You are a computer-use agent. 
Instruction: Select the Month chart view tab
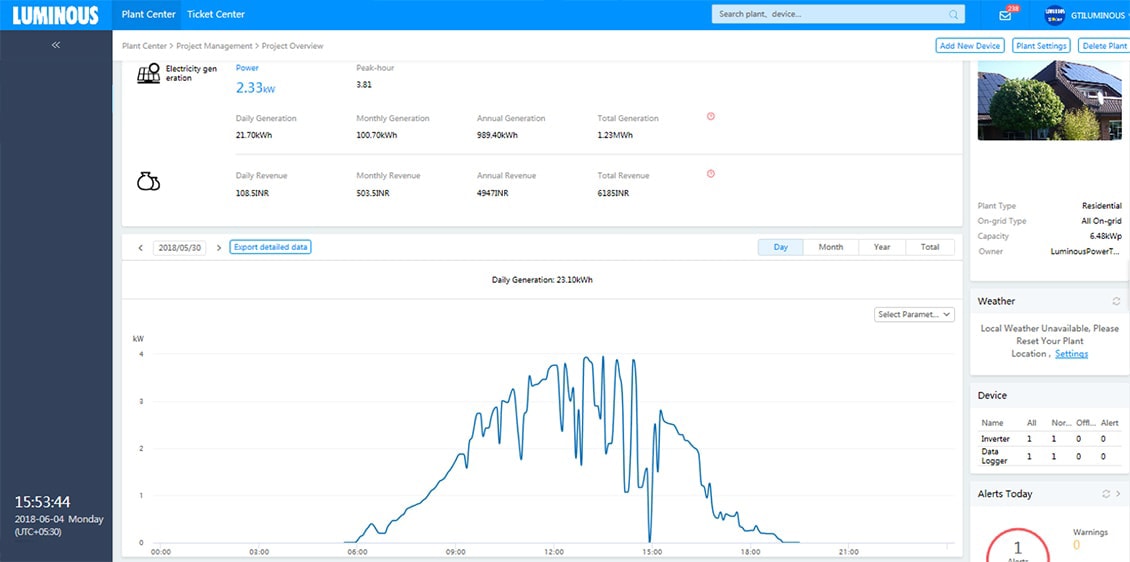830,247
